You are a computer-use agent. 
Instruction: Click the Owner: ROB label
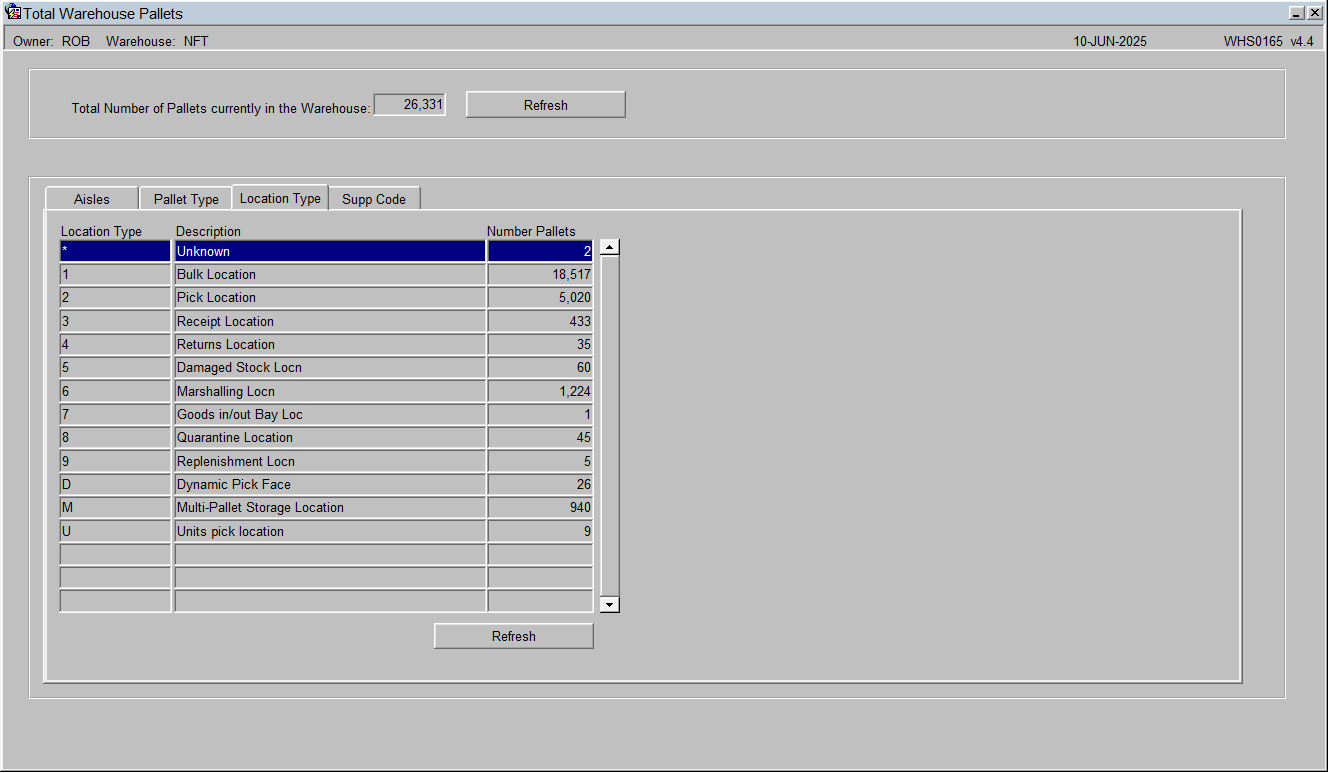(51, 41)
